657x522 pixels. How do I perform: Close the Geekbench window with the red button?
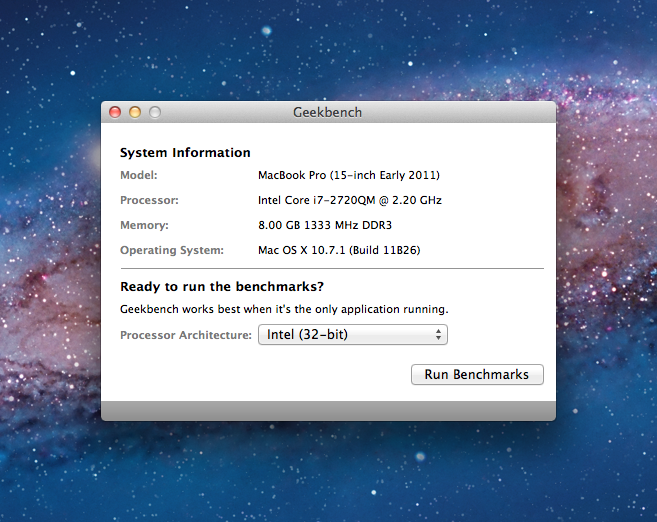[x=115, y=113]
